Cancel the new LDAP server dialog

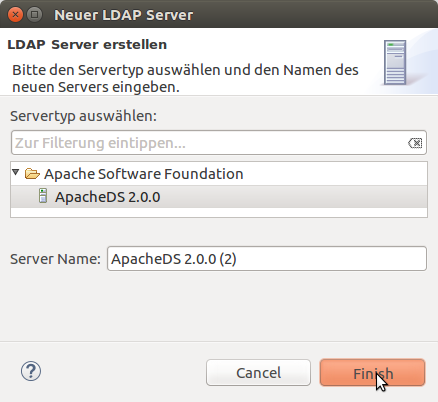258,373
